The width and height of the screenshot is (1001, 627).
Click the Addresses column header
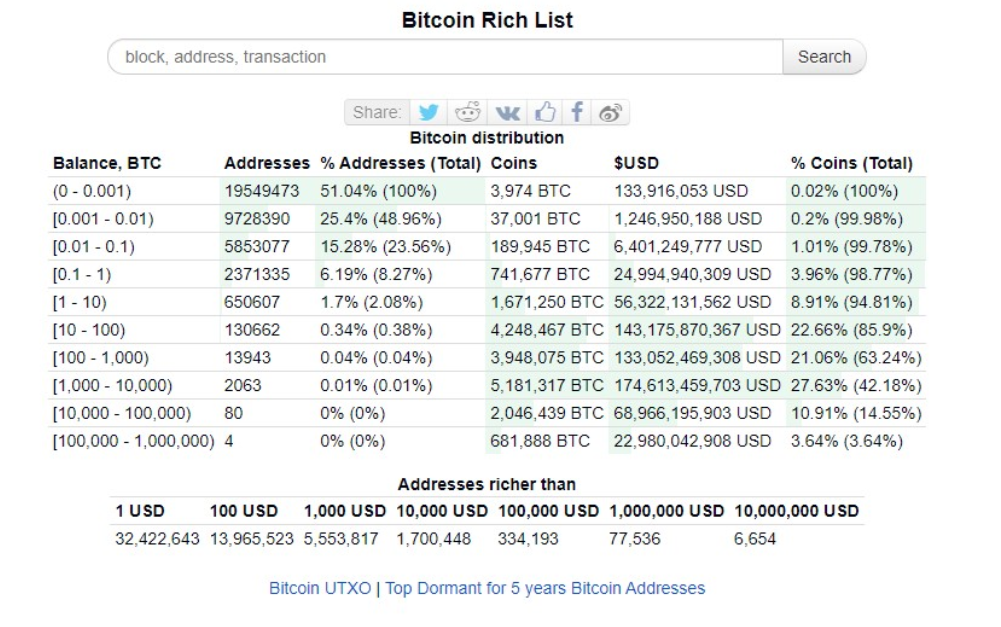[x=267, y=163]
